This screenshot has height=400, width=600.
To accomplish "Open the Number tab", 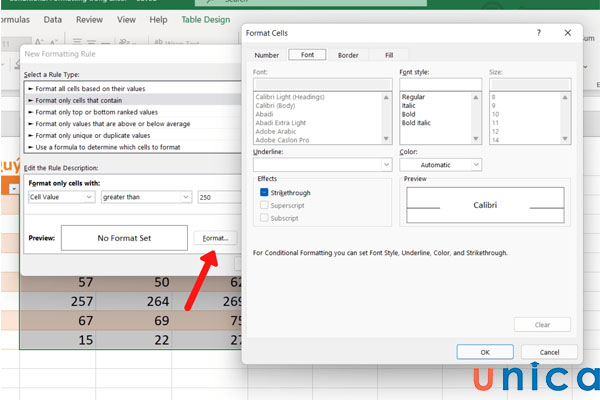I will tap(266, 55).
